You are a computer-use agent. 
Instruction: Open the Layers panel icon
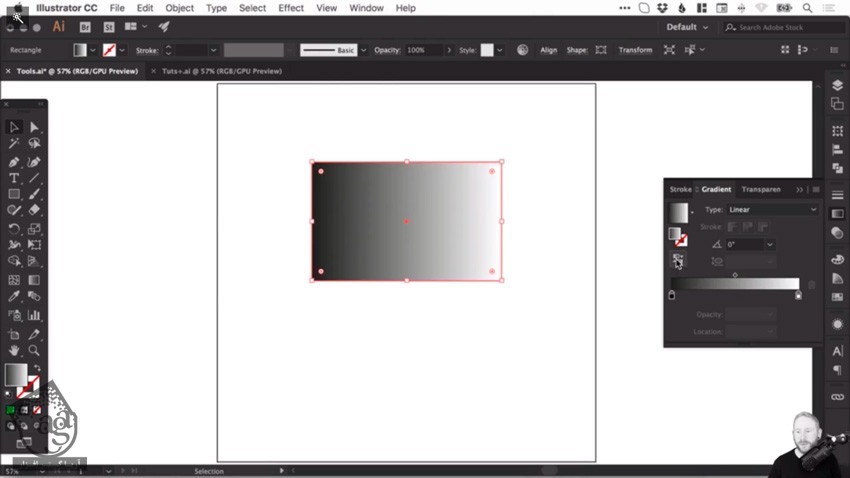click(x=838, y=86)
